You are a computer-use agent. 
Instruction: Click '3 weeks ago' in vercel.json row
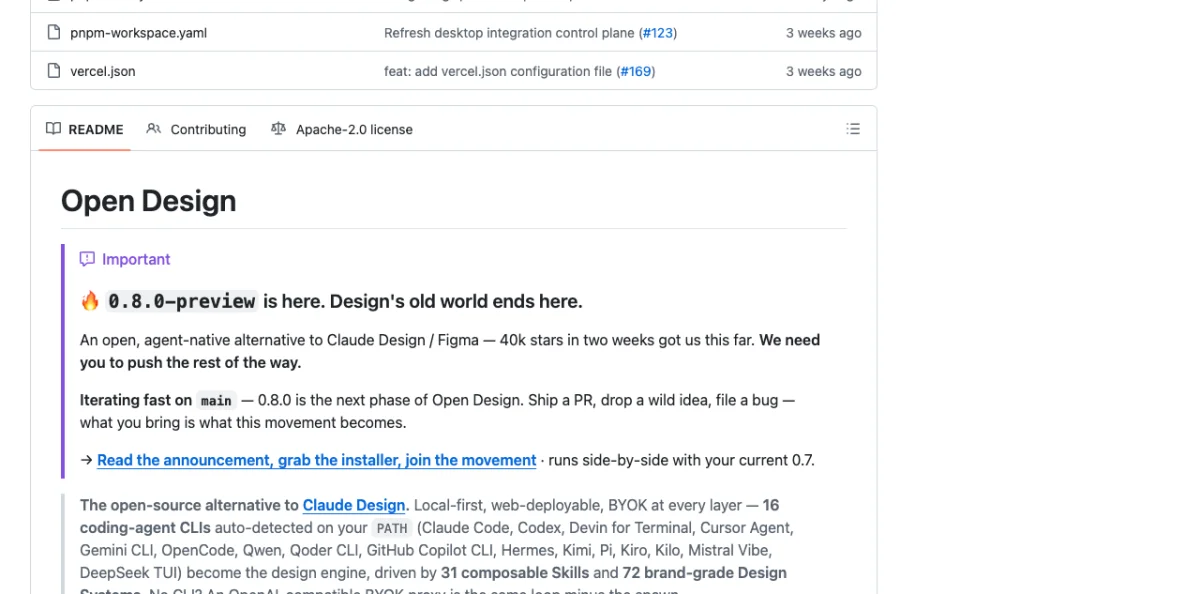(823, 71)
